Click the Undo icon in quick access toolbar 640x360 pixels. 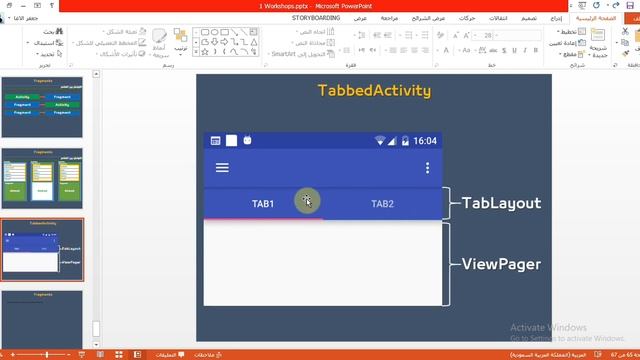(597, 5)
